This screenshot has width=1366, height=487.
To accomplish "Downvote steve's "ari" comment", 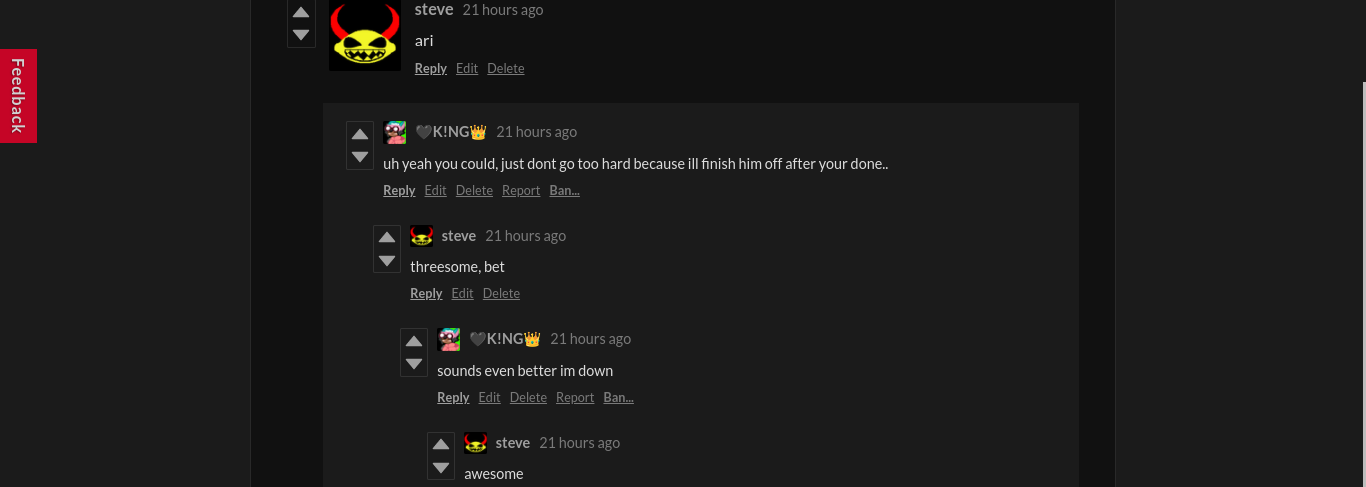I will pyautogui.click(x=301, y=35).
